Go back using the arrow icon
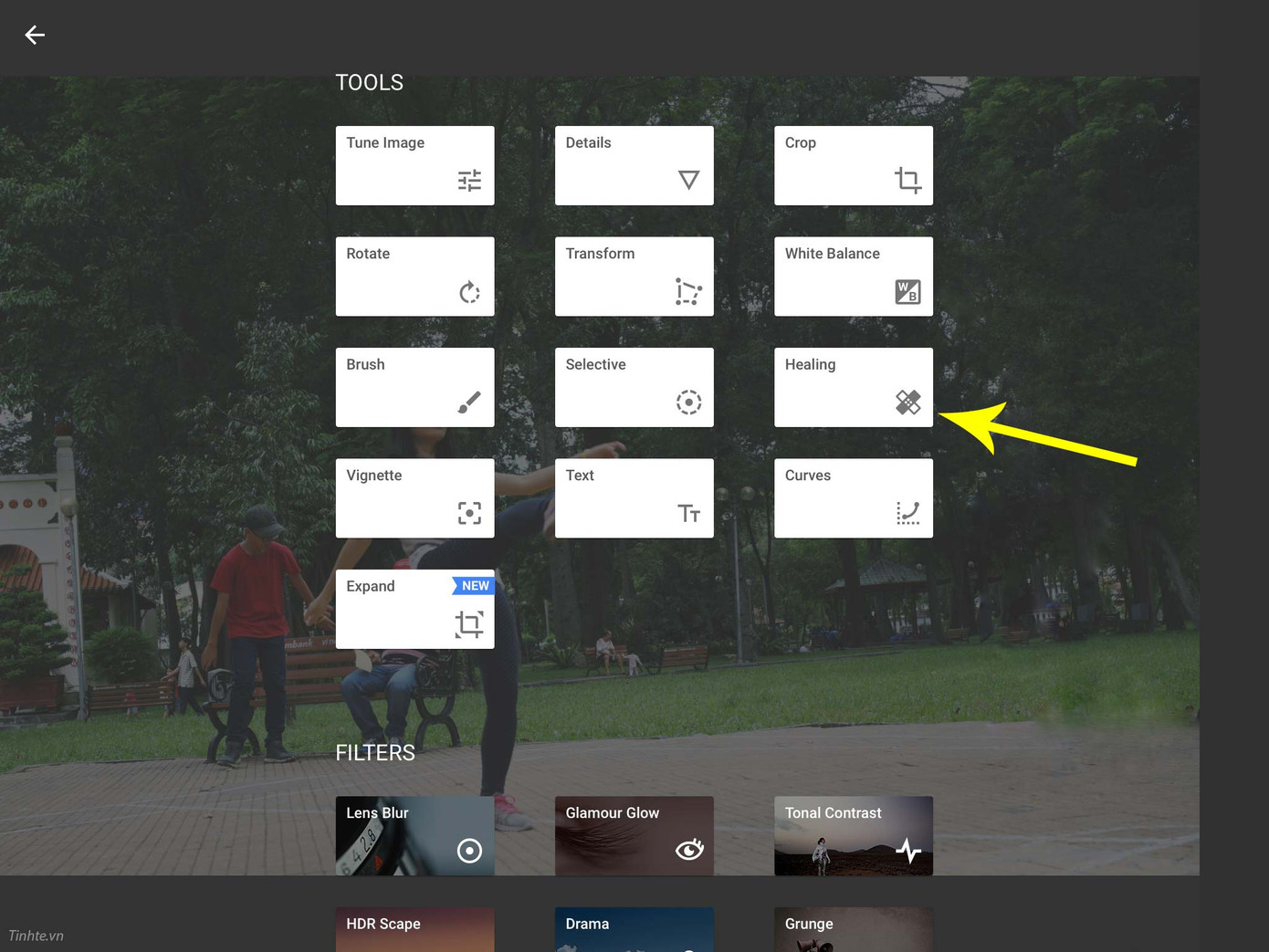 (x=35, y=35)
